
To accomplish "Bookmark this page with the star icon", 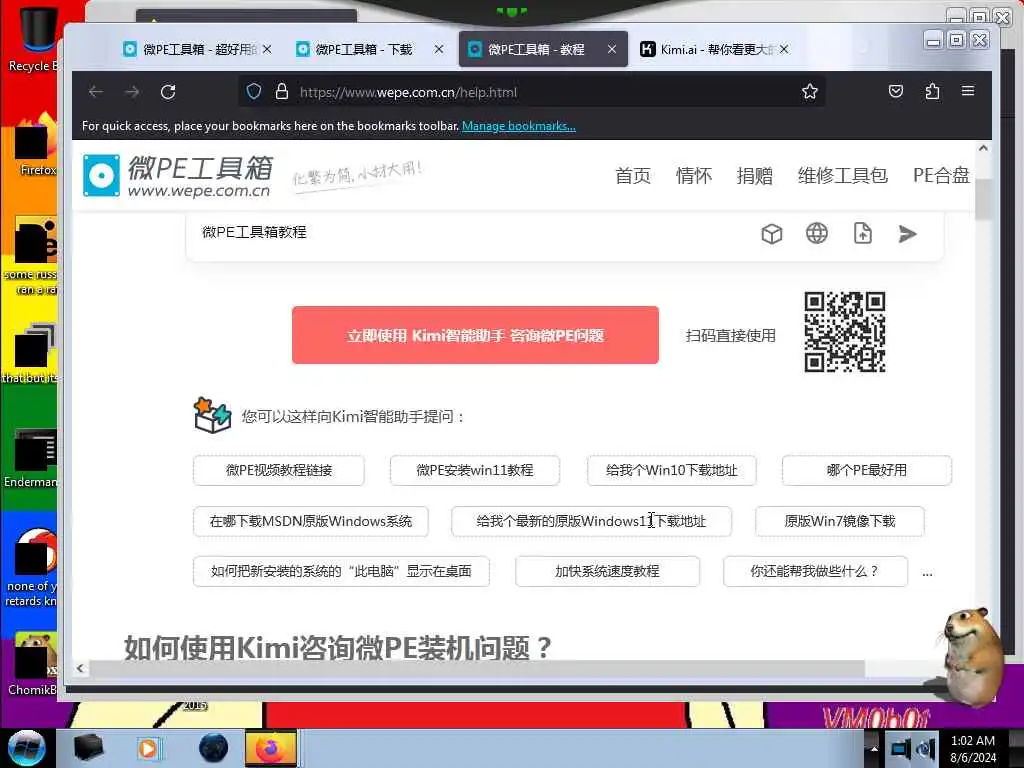I will (810, 91).
